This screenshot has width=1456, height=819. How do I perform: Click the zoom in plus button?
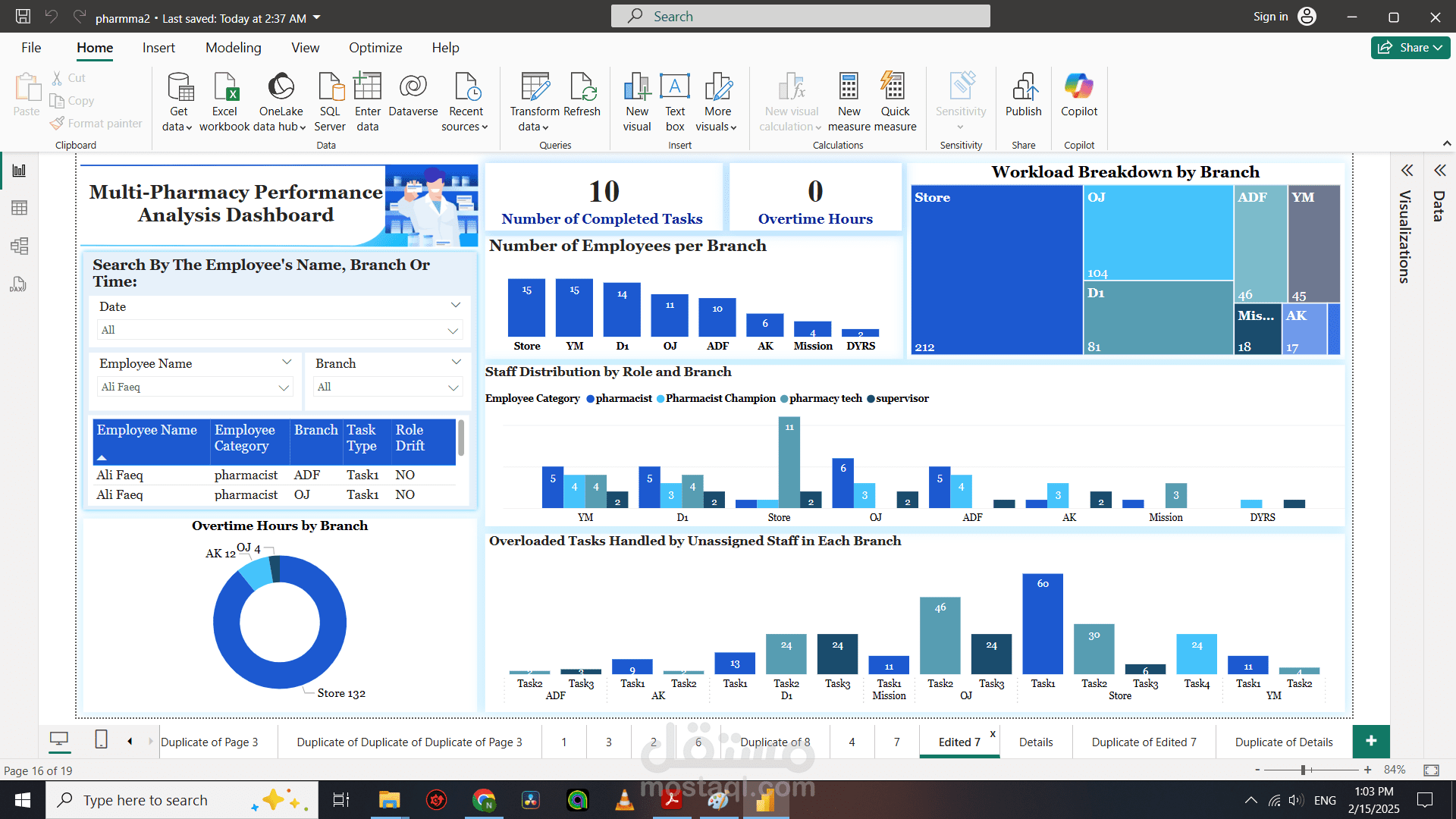point(1367,770)
